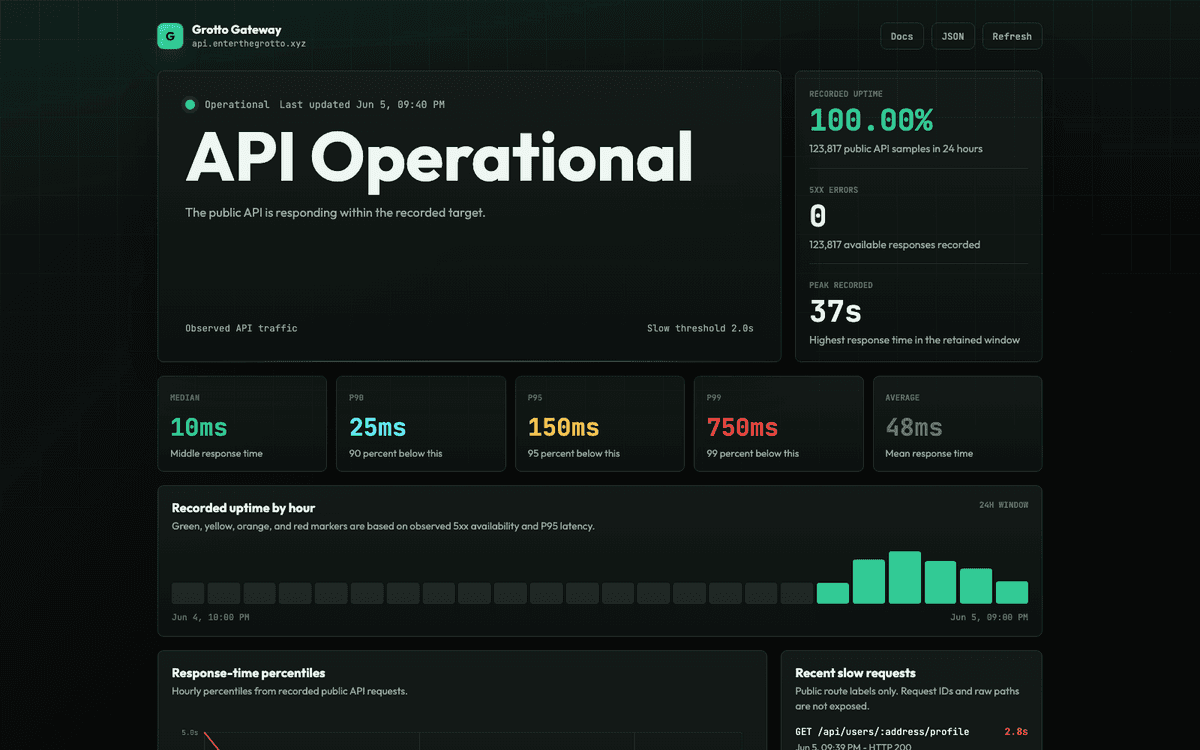The height and width of the screenshot is (750, 1200).
Task: Click the API Operational headline
Action: (439, 159)
